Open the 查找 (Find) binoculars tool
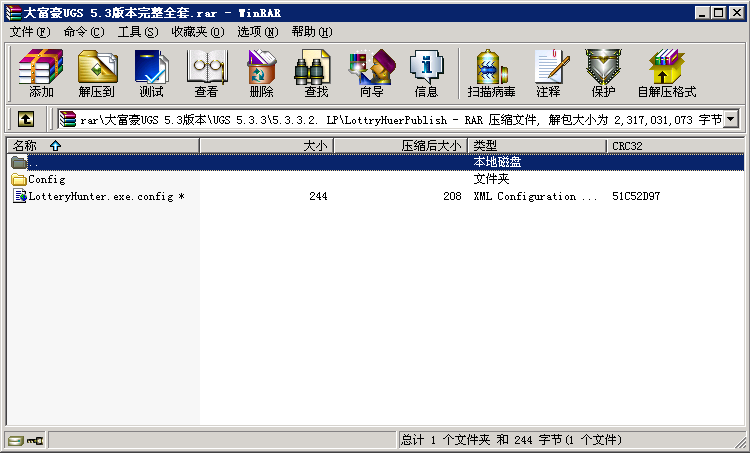Screen dimensions: 750x453 click(x=316, y=73)
